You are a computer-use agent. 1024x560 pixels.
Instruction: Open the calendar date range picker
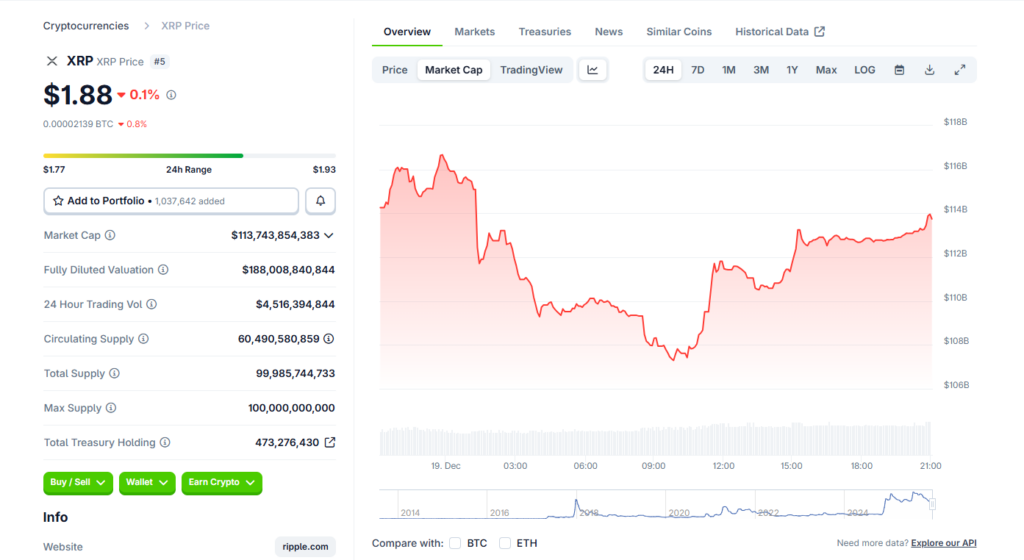899,70
